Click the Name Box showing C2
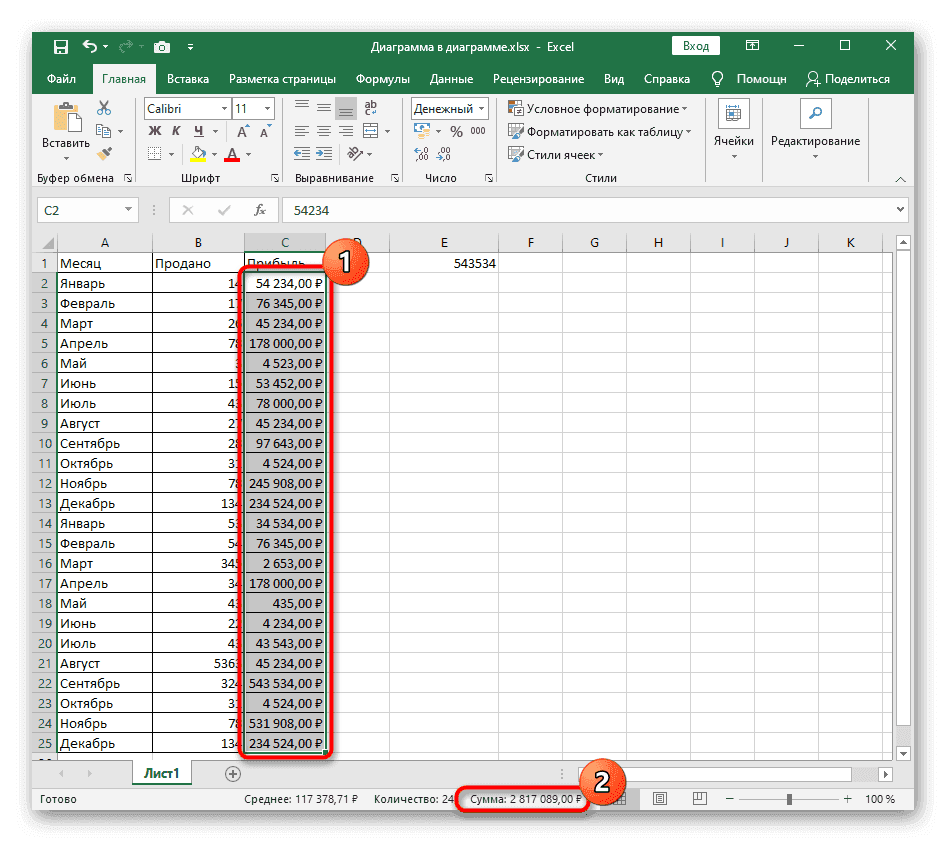 [78, 210]
